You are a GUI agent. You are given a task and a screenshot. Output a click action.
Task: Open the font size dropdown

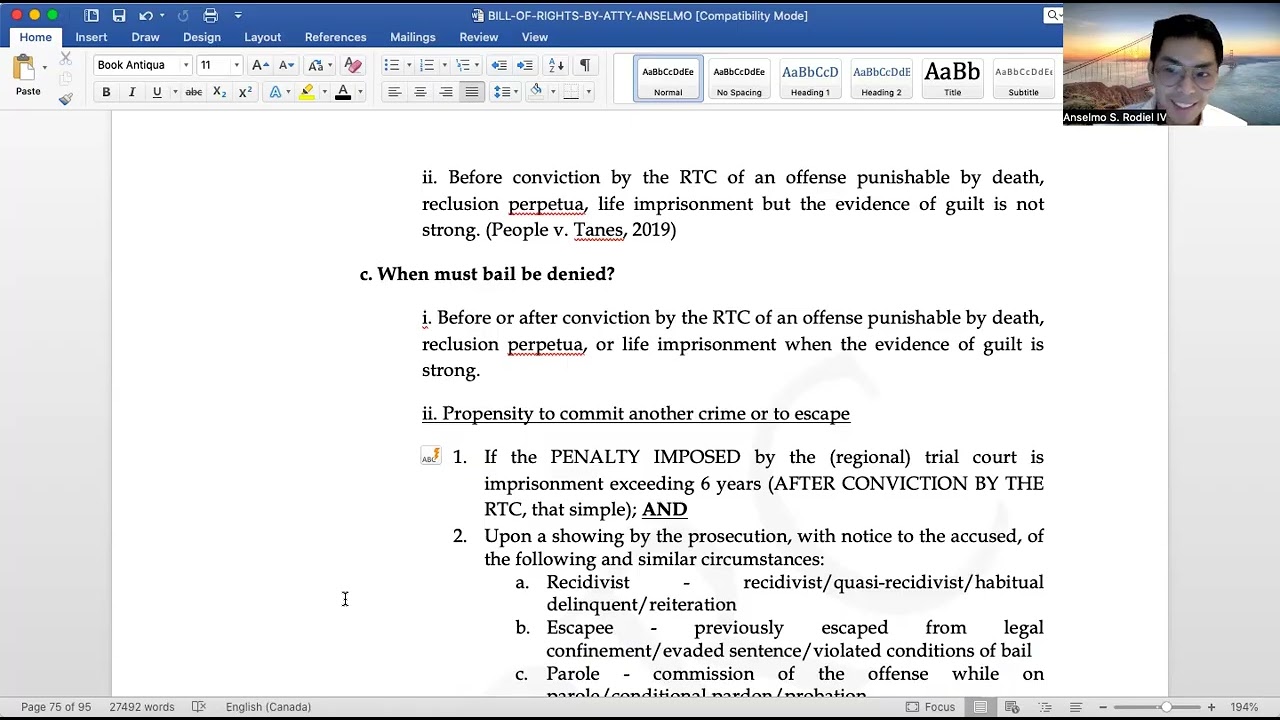(x=236, y=65)
